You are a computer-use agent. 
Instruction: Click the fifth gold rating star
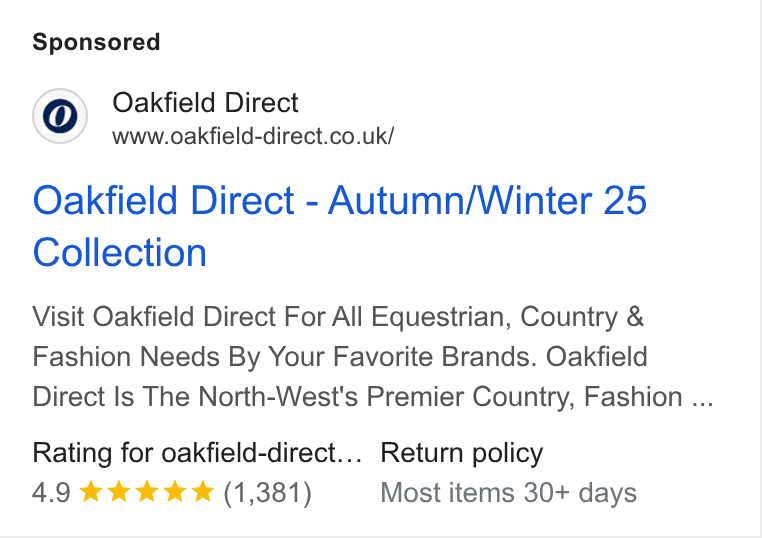pos(203,491)
